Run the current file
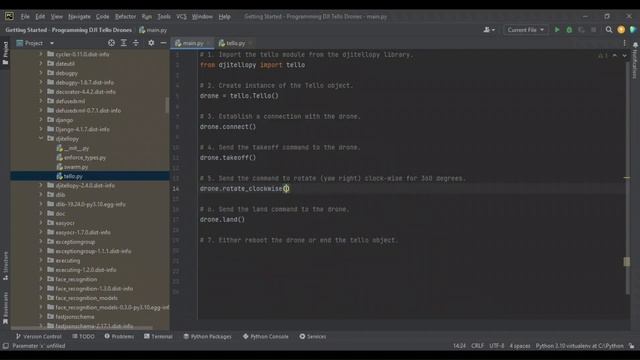The width and height of the screenshot is (640, 360). [557, 30]
